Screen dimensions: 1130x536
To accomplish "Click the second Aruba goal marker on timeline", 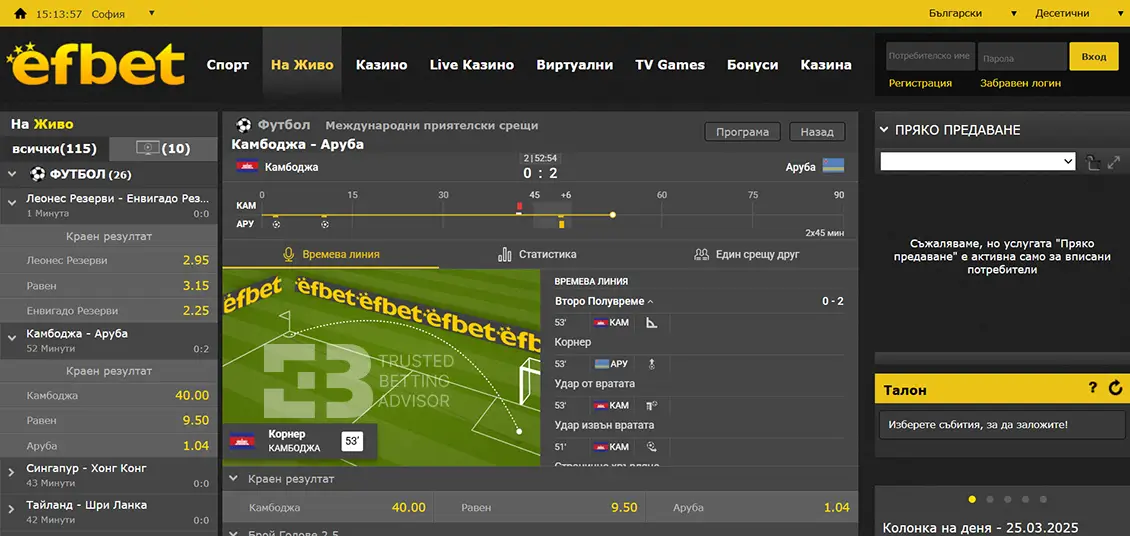I will click(324, 224).
